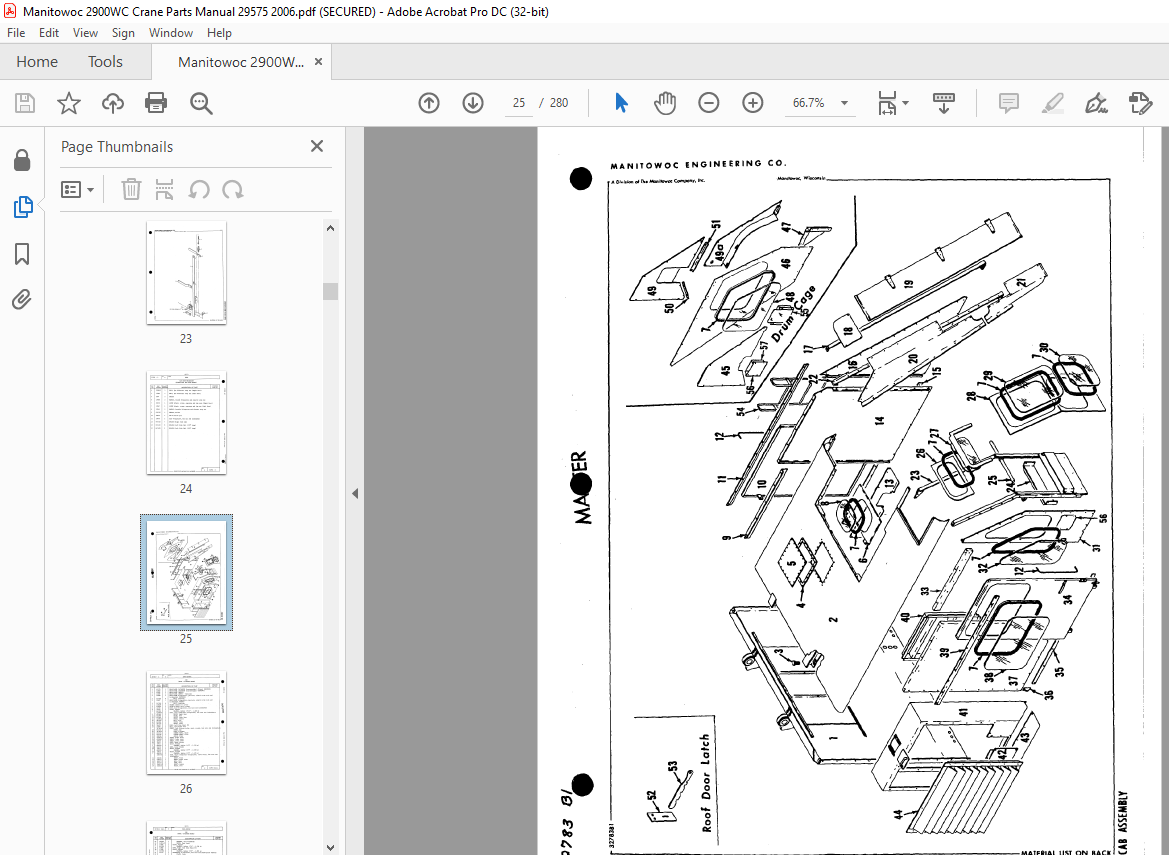This screenshot has width=1169, height=855.
Task: Click the security lock sidebar icon
Action: pos(22,160)
